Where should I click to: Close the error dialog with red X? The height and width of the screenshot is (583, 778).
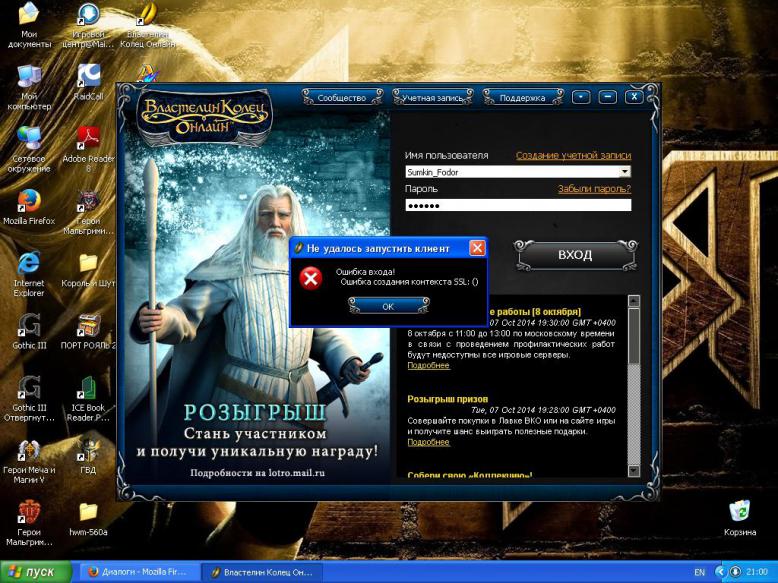[477, 248]
